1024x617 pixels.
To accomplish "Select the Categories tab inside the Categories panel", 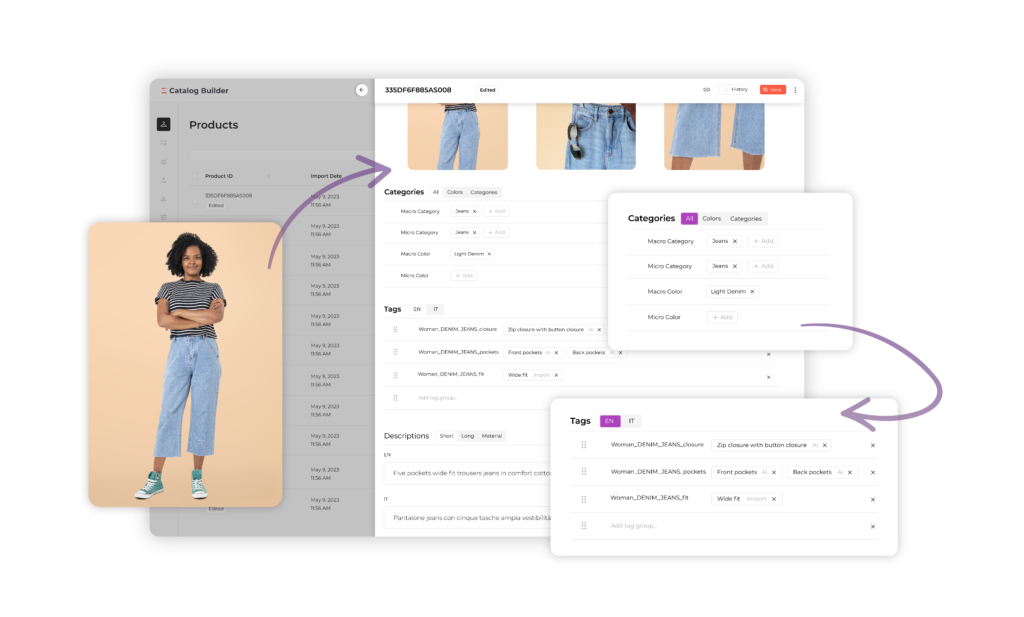I will coord(746,219).
